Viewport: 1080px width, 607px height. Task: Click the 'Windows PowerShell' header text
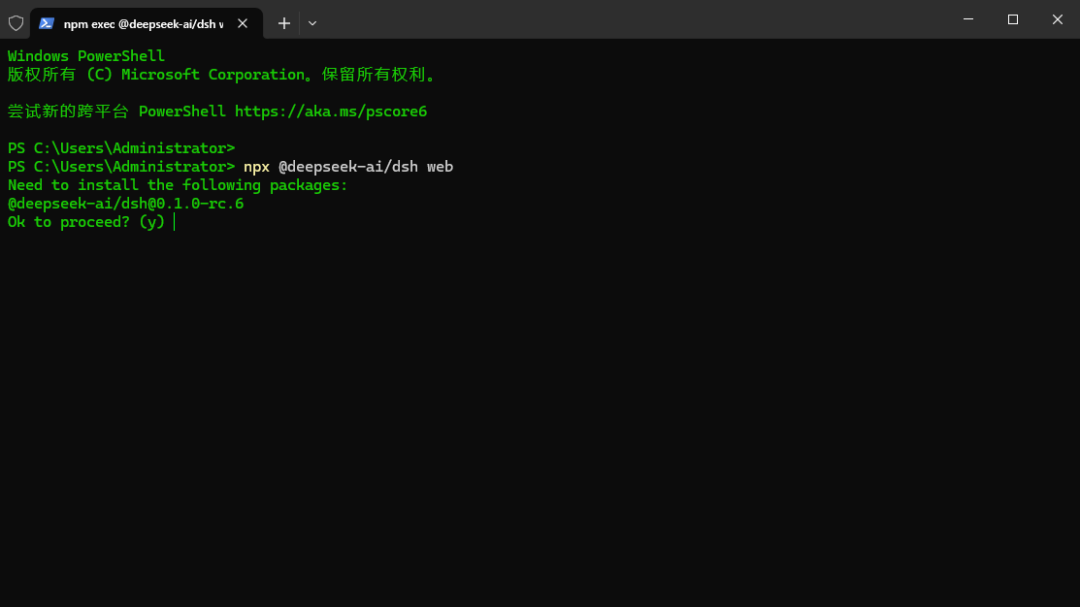click(x=86, y=56)
